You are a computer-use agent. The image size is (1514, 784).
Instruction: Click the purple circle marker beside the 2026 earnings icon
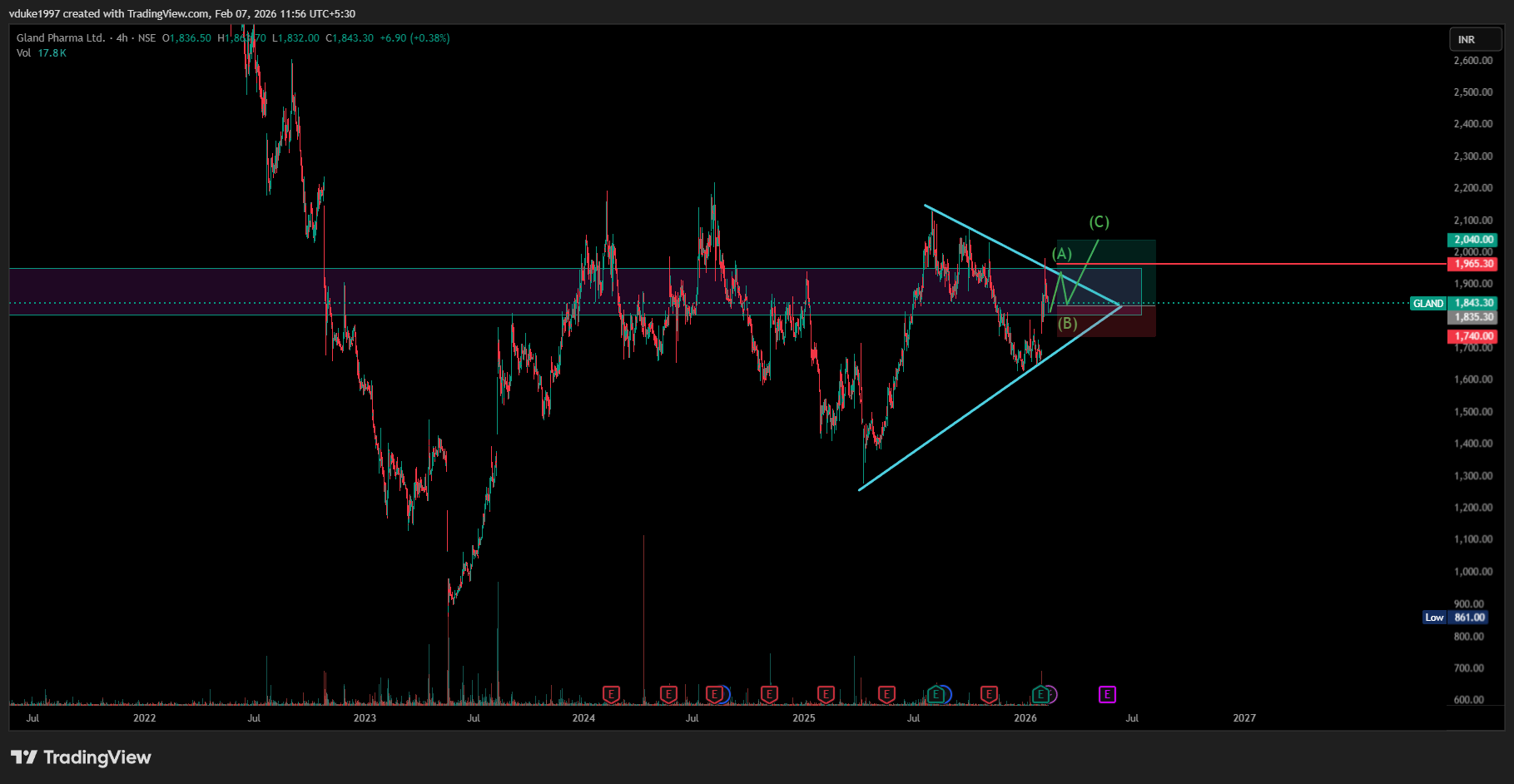pyautogui.click(x=1051, y=694)
